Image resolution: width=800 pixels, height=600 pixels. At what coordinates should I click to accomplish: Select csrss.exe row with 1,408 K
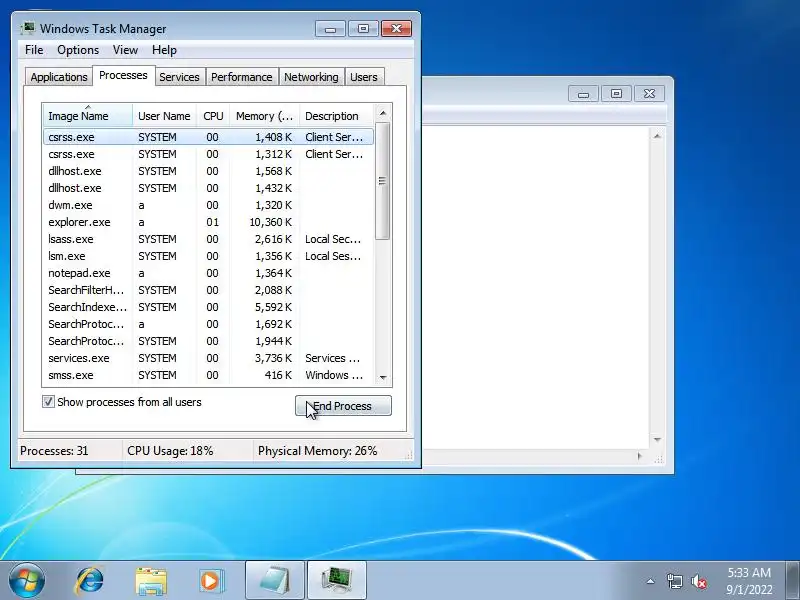(208, 137)
